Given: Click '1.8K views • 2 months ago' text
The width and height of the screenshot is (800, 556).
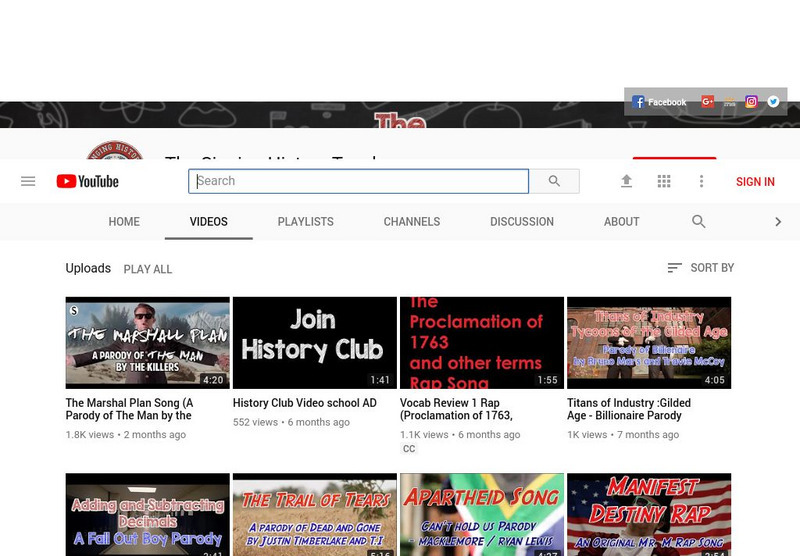Looking at the screenshot, I should coord(126,435).
